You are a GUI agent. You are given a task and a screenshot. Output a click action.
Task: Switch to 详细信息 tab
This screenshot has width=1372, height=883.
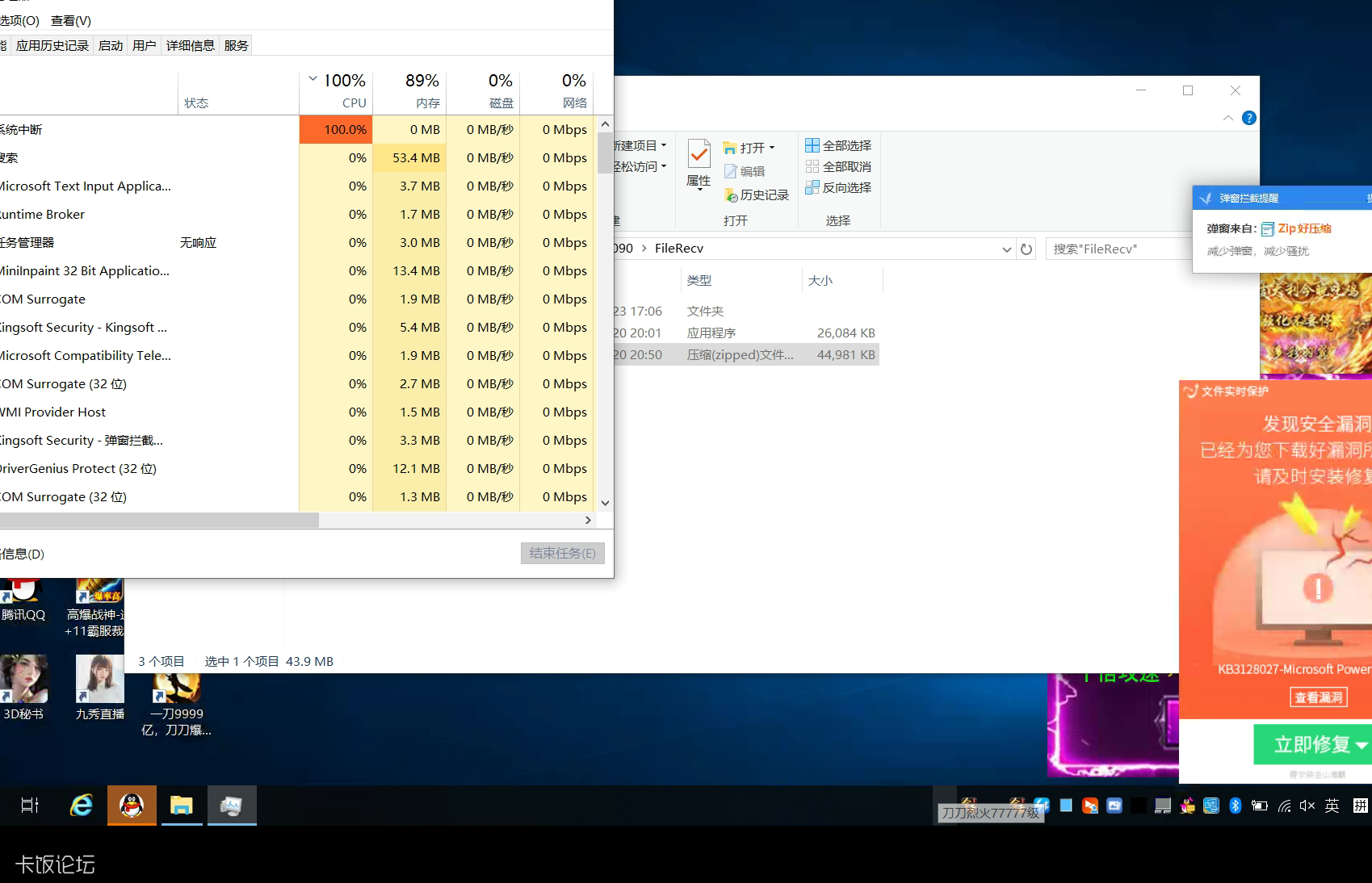[x=191, y=45]
